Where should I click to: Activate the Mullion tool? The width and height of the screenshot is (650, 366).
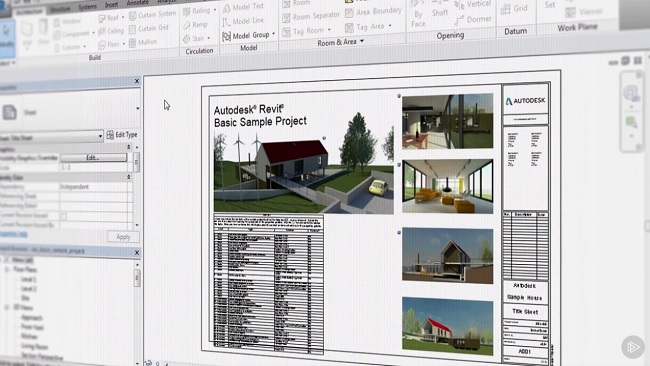pos(143,42)
